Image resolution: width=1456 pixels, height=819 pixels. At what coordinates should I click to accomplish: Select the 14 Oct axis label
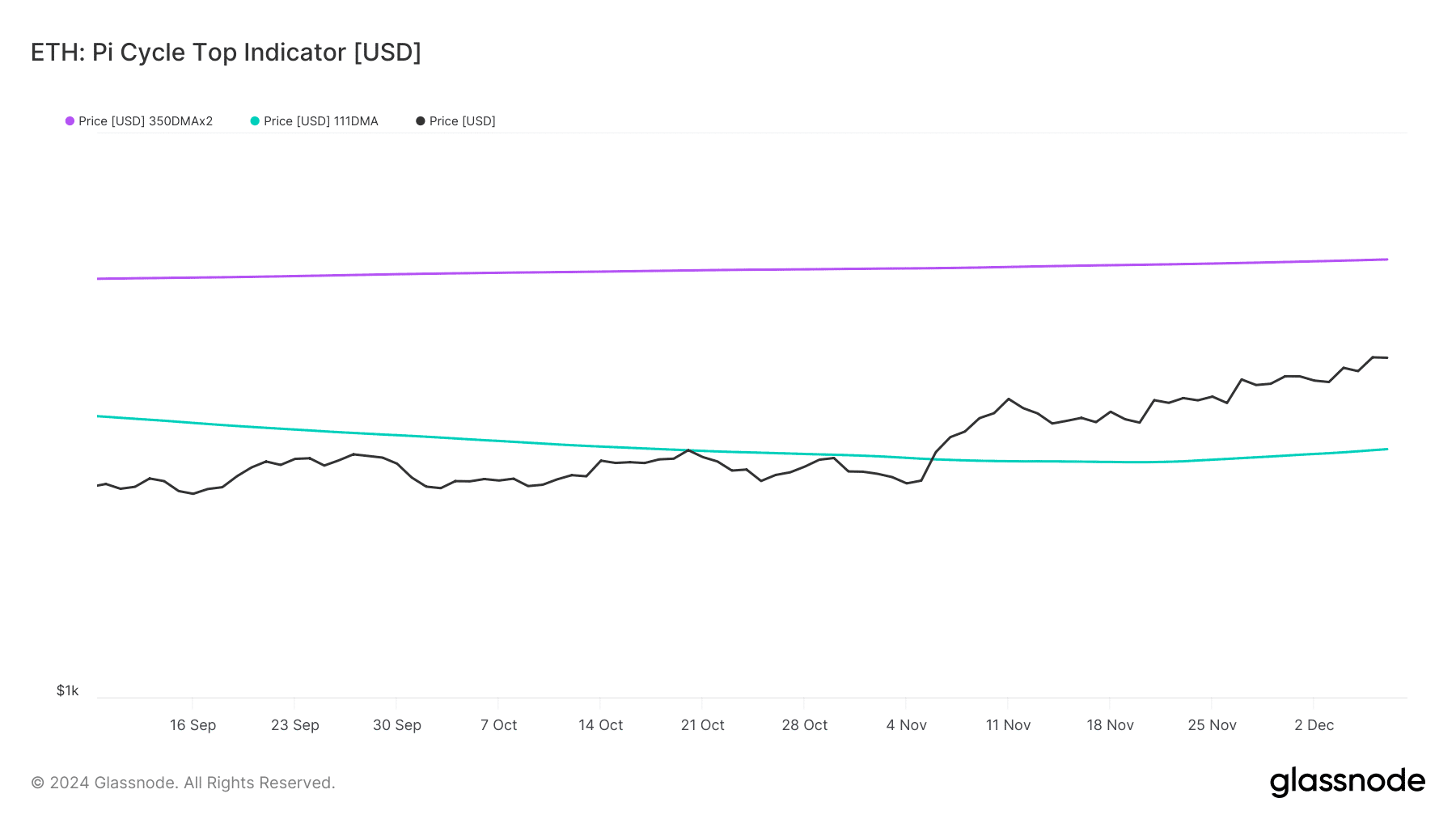point(600,725)
